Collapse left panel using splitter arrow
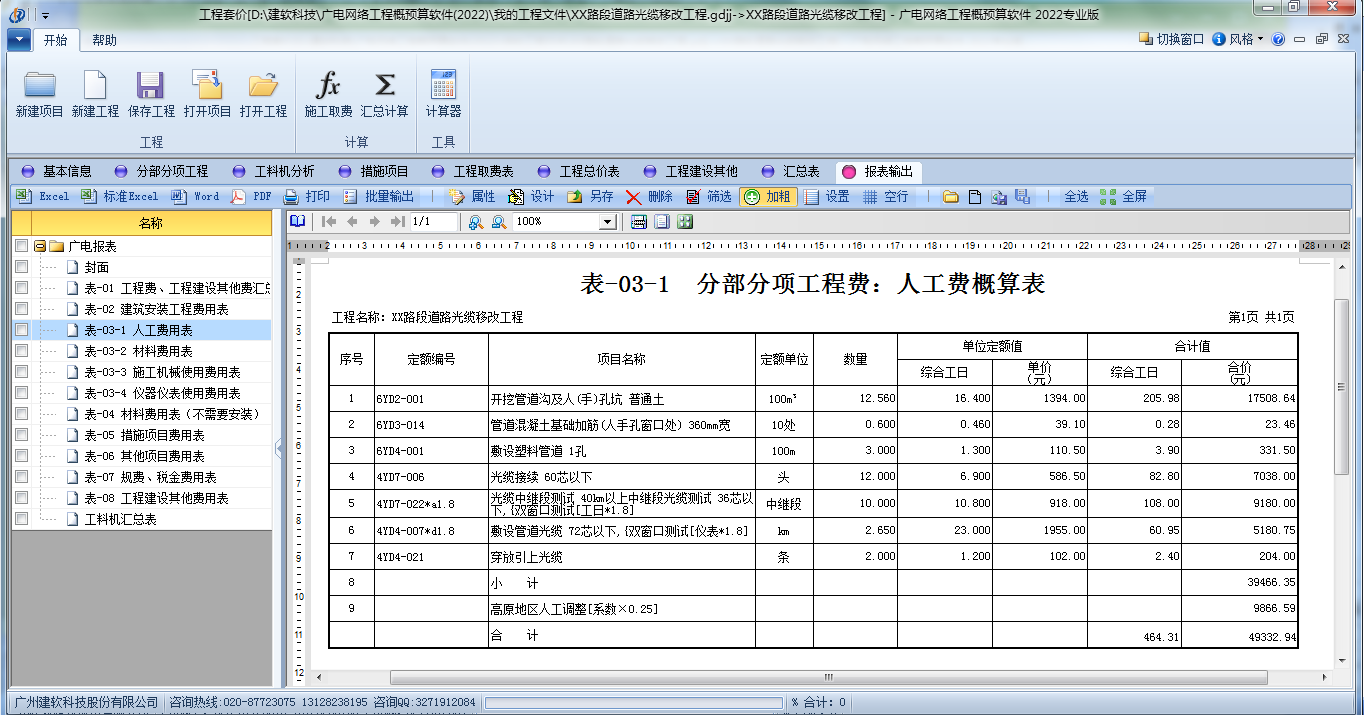The height and width of the screenshot is (715, 1364). [x=278, y=447]
